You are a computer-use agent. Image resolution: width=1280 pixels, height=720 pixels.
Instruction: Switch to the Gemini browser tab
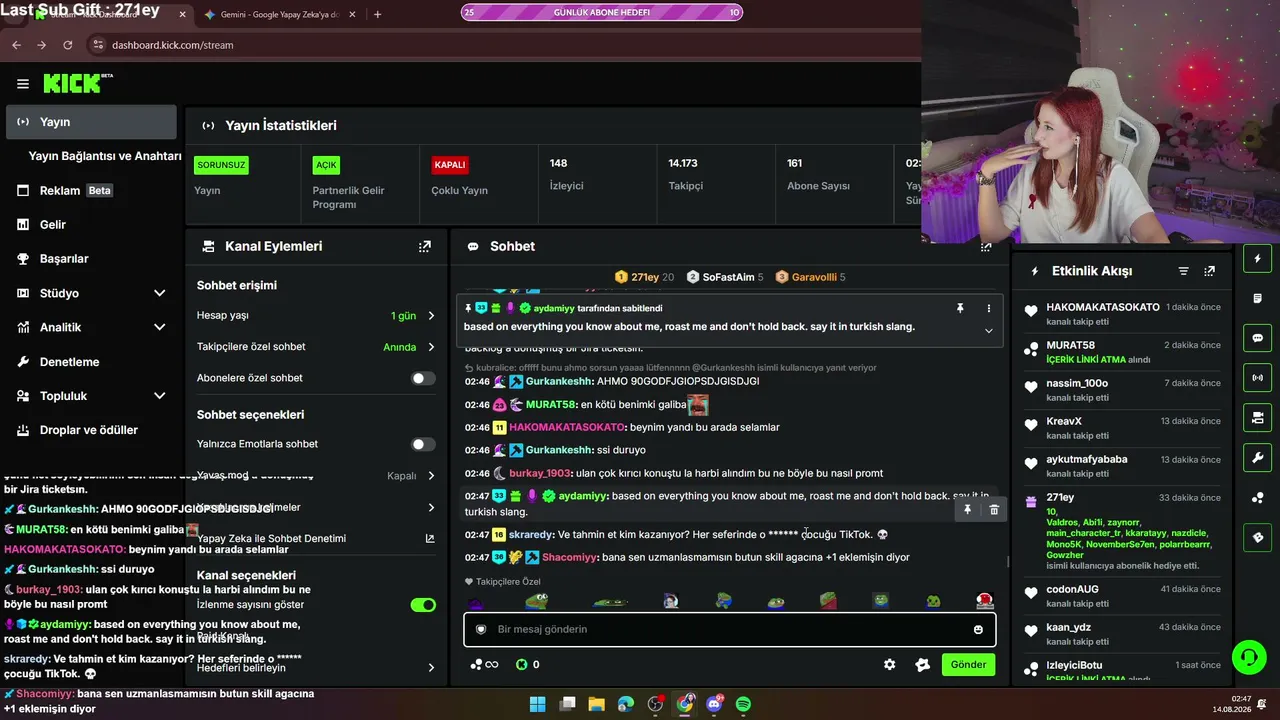(278, 14)
